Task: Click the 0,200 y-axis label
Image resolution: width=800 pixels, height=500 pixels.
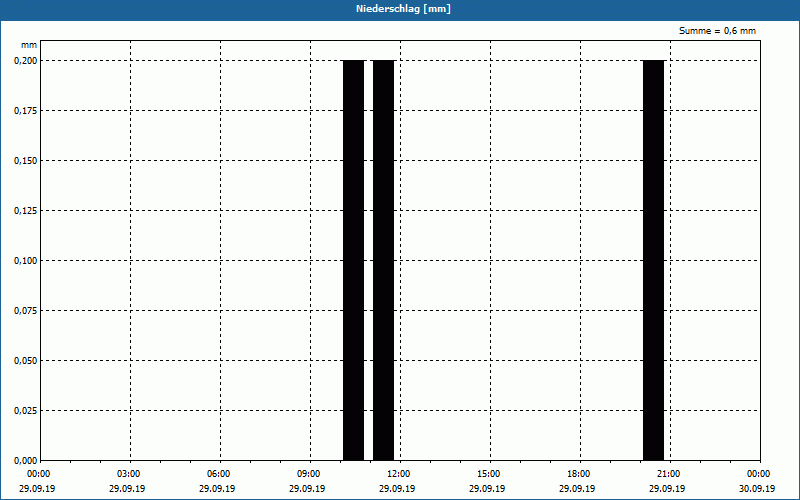Action: pos(25,61)
